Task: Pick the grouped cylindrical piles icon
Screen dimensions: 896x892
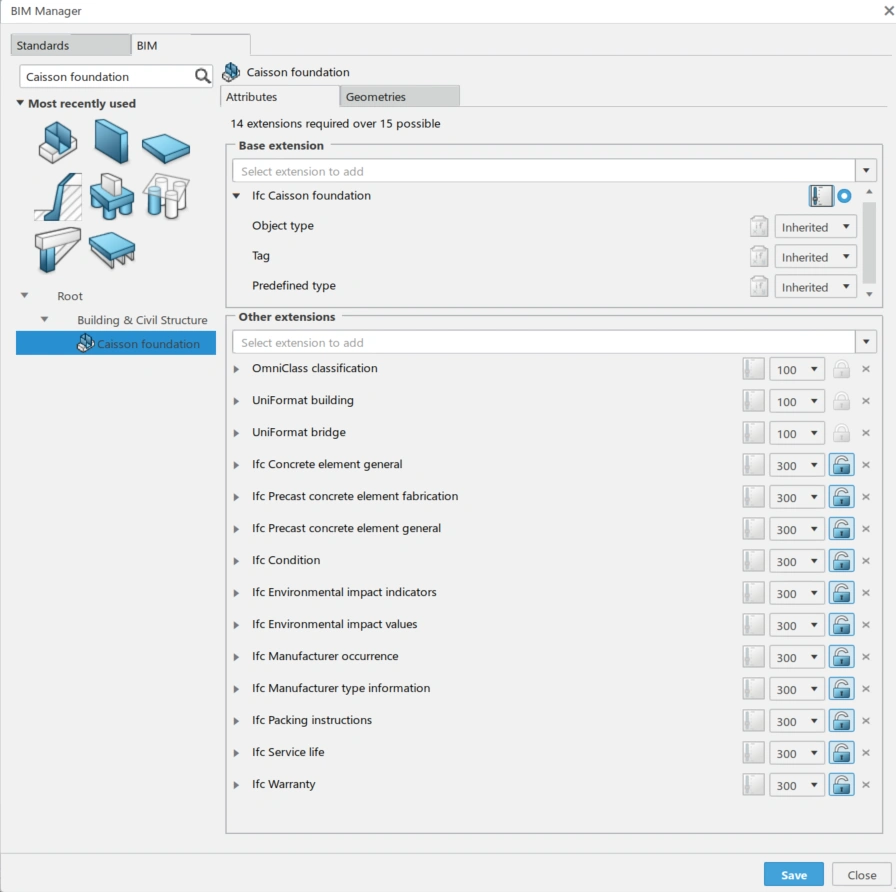Action: click(165, 195)
